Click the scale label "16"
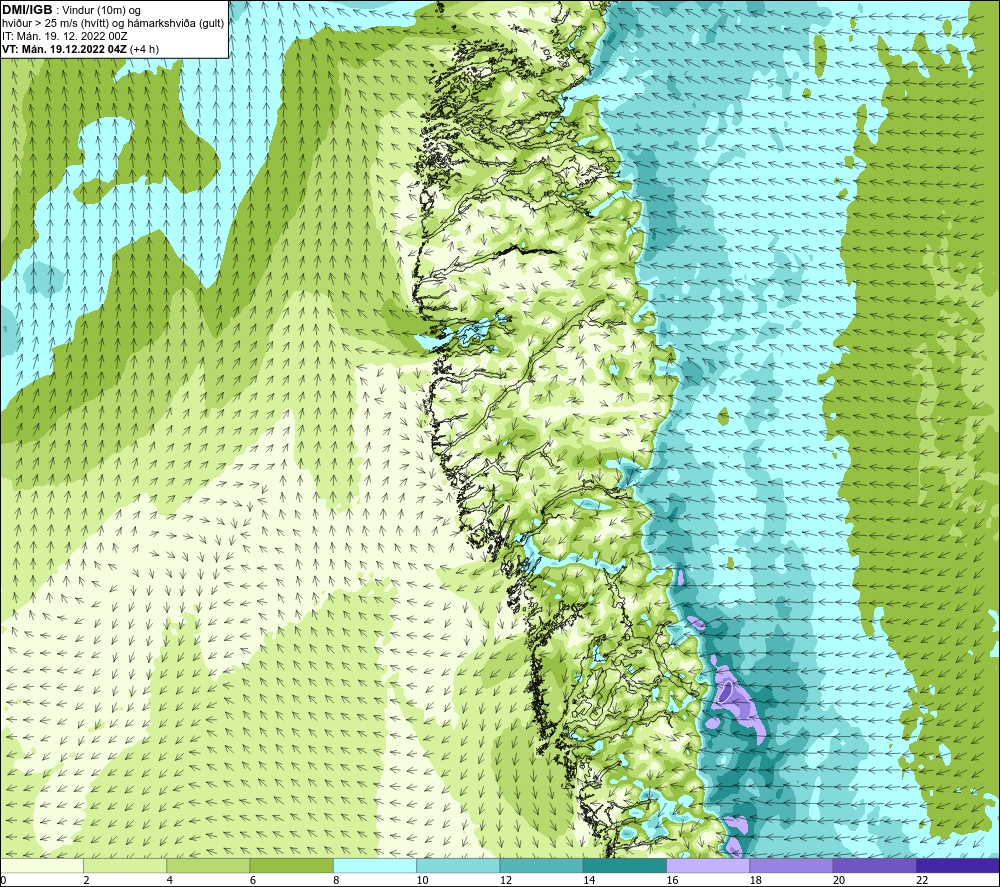Viewport: 1000px width, 887px height. [672, 880]
